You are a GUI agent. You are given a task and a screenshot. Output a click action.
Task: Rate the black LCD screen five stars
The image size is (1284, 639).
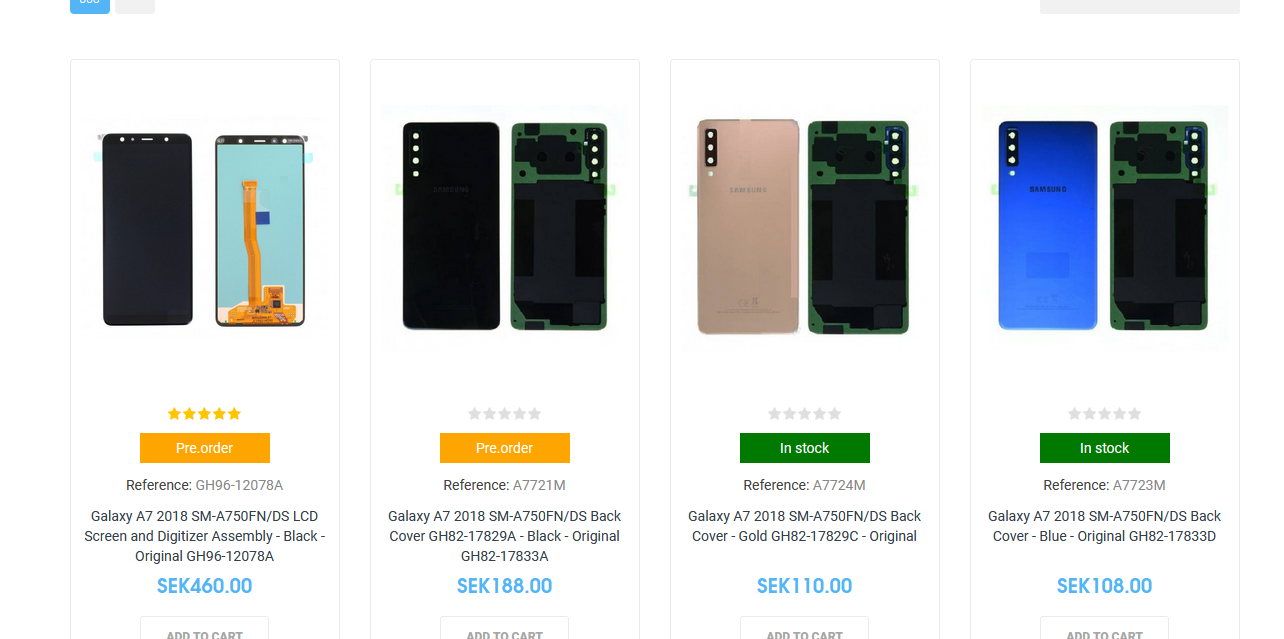pyautogui.click(x=234, y=414)
